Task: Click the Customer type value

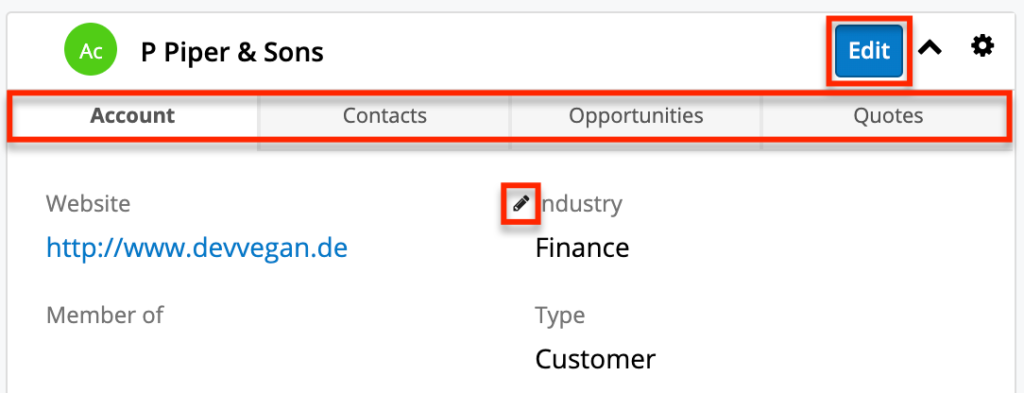Action: pos(595,359)
